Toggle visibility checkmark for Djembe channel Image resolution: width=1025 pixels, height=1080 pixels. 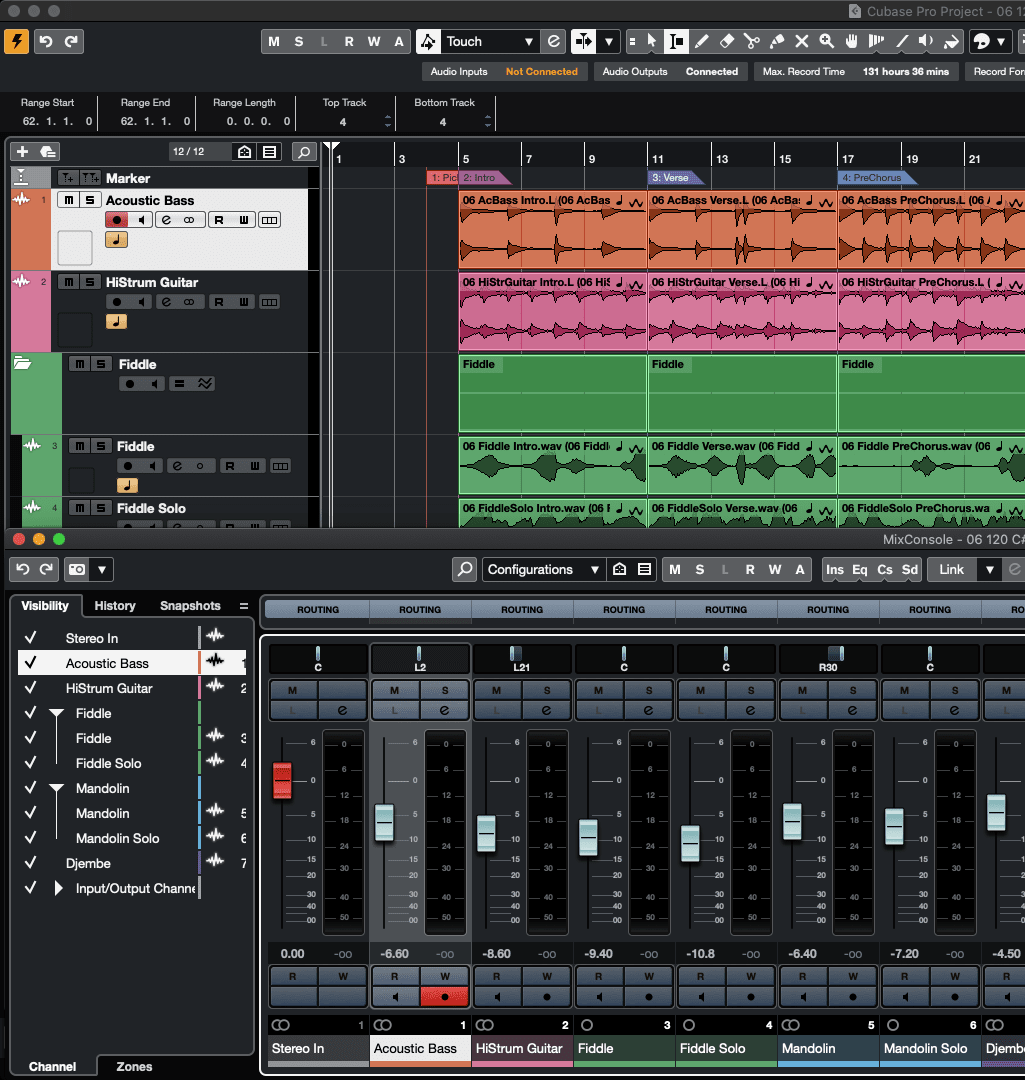[x=31, y=863]
